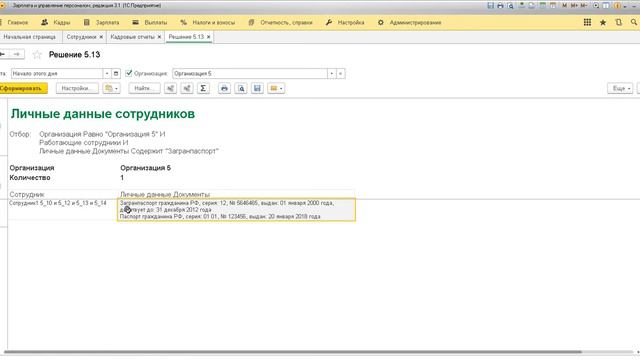Click the clear button beside Организация field
The image size is (640, 360).
(340, 73)
